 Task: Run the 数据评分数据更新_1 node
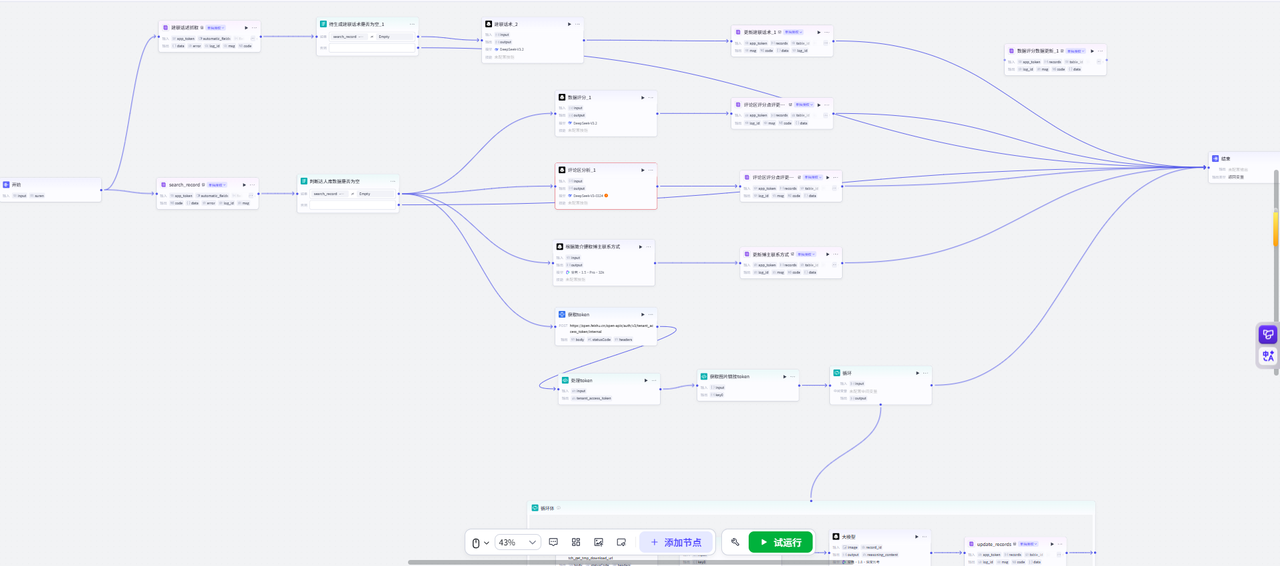tap(1091, 51)
